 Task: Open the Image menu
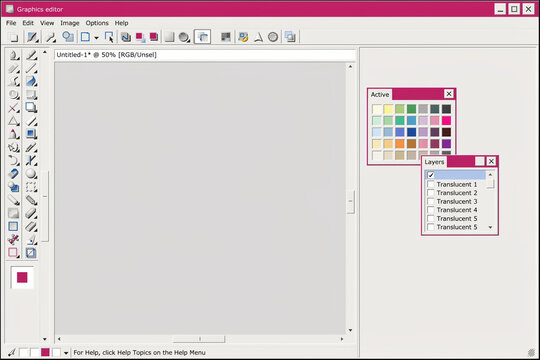pyautogui.click(x=70, y=23)
